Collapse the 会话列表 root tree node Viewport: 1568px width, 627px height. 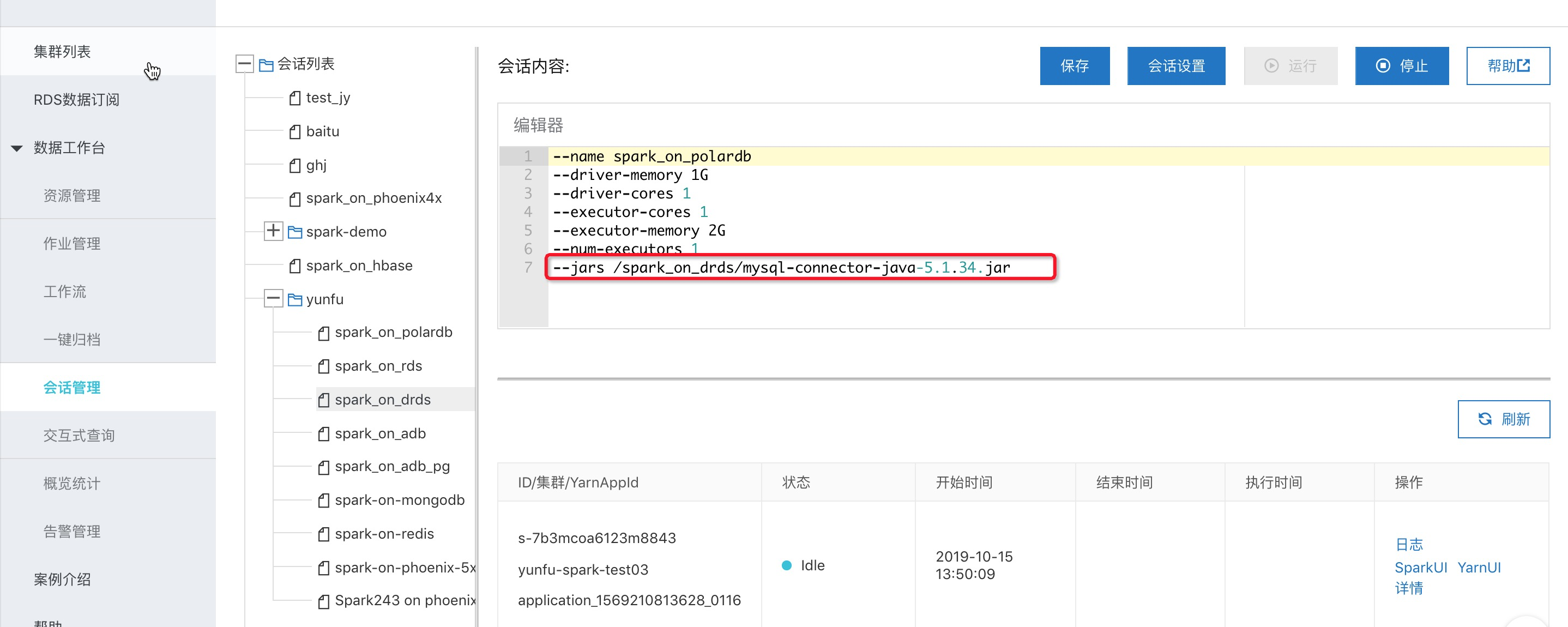245,63
